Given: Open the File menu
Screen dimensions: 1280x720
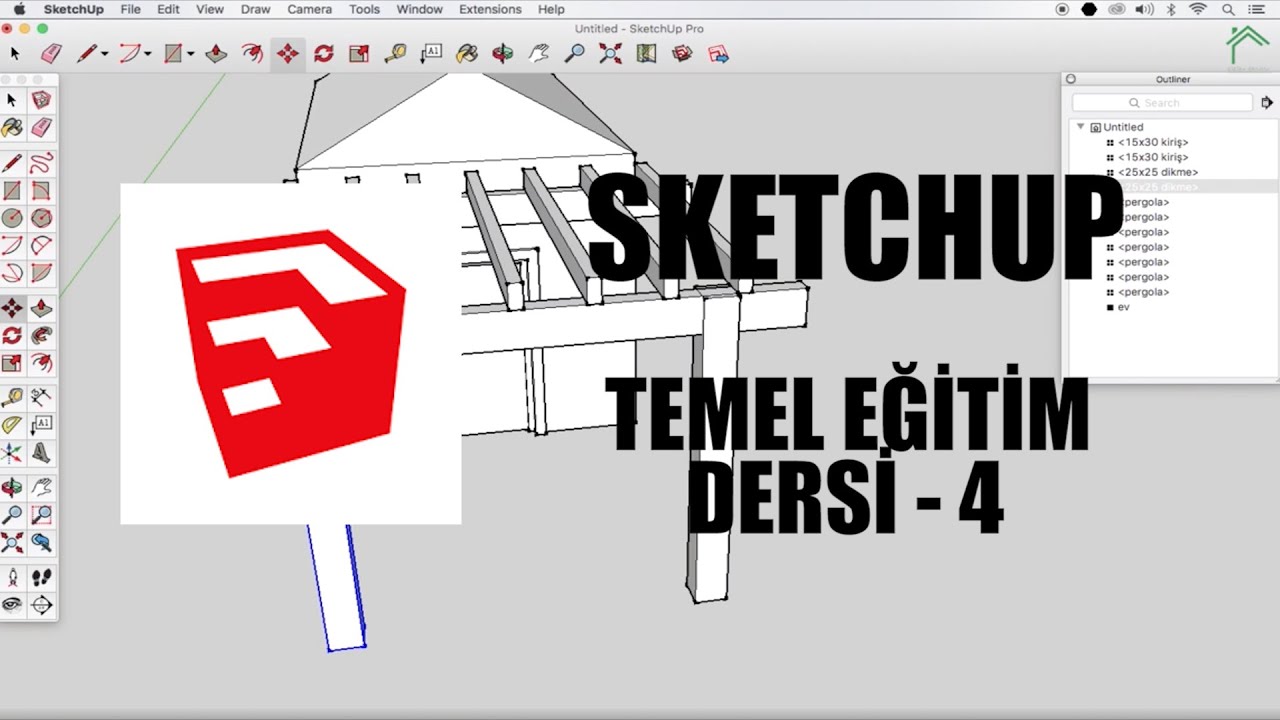Looking at the screenshot, I should point(130,9).
